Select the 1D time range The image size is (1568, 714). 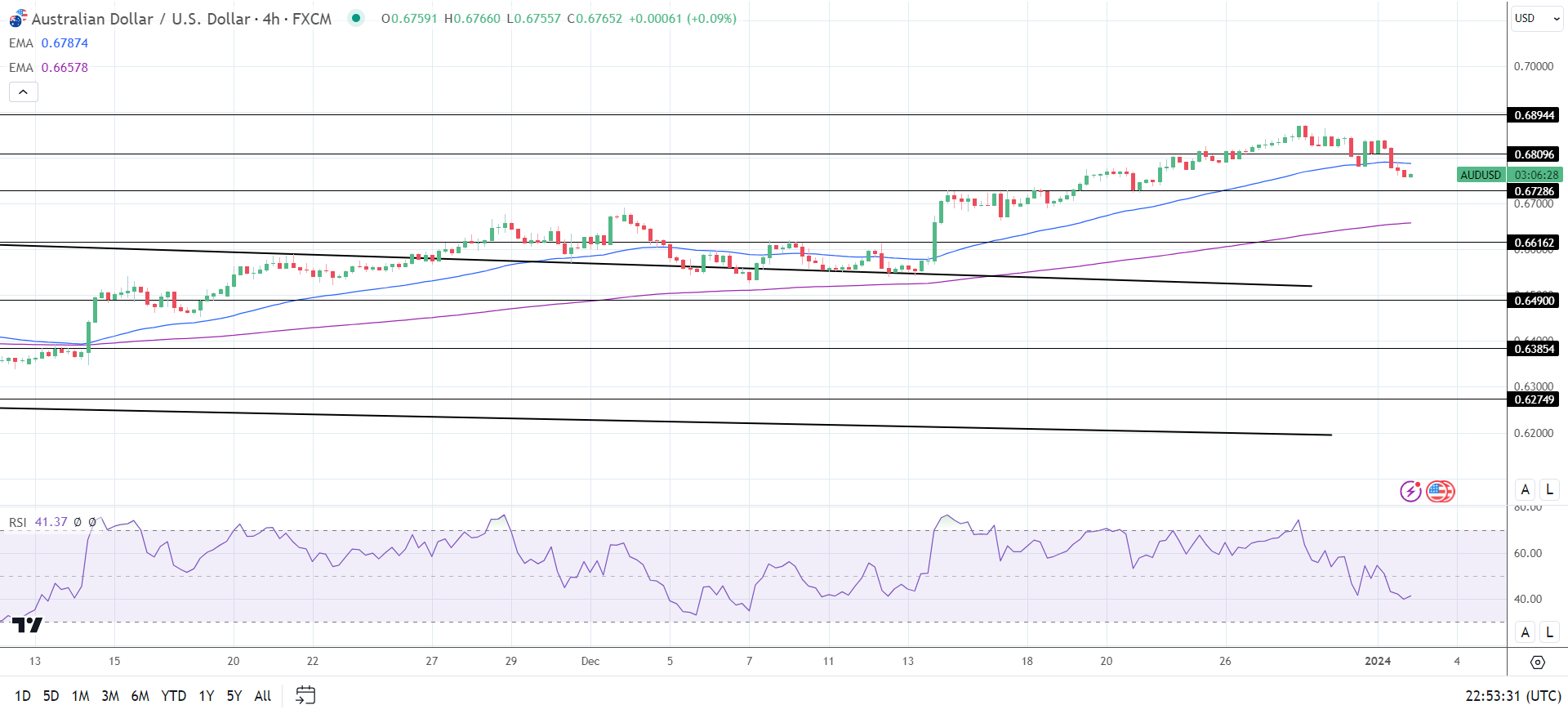[x=23, y=696]
